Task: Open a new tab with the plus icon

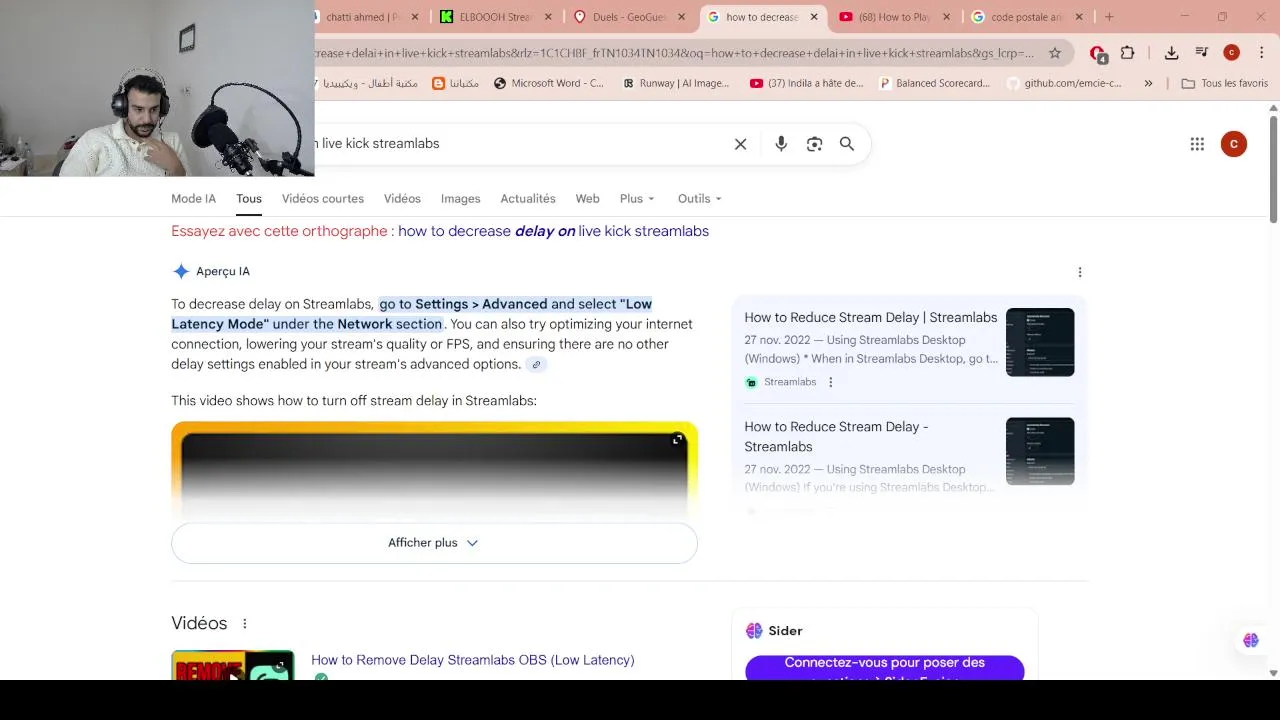Action: pos(1109,17)
